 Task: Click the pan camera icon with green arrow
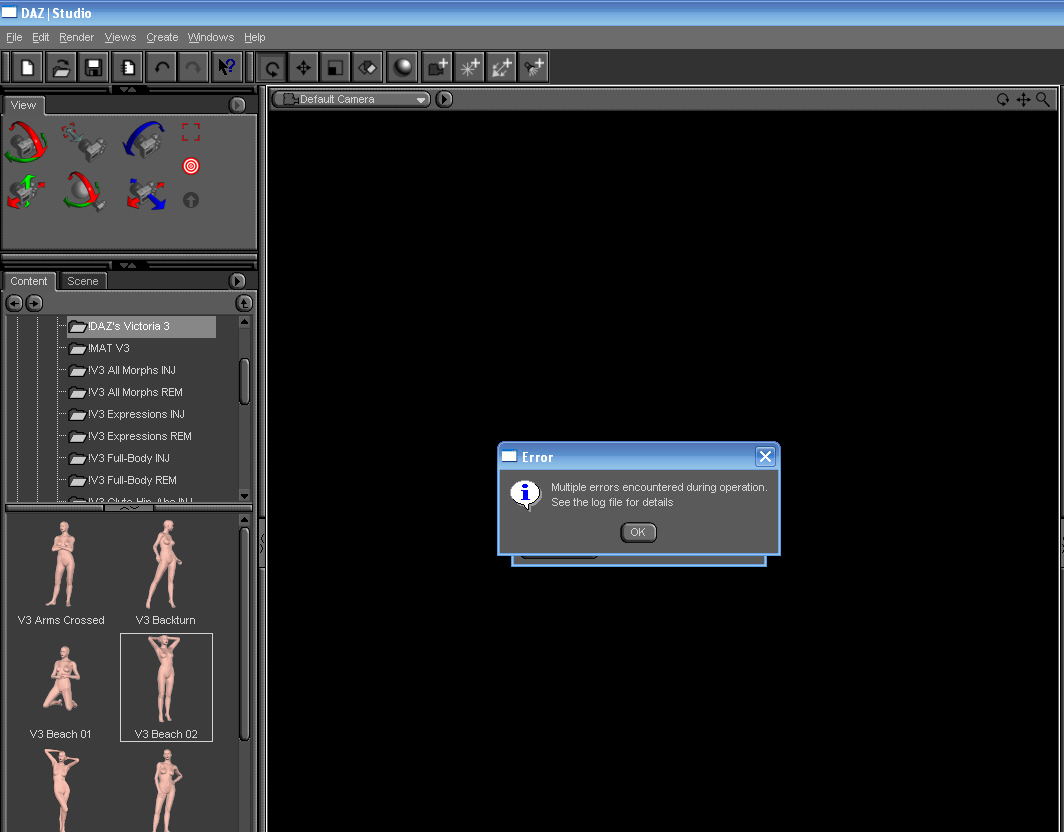26,191
